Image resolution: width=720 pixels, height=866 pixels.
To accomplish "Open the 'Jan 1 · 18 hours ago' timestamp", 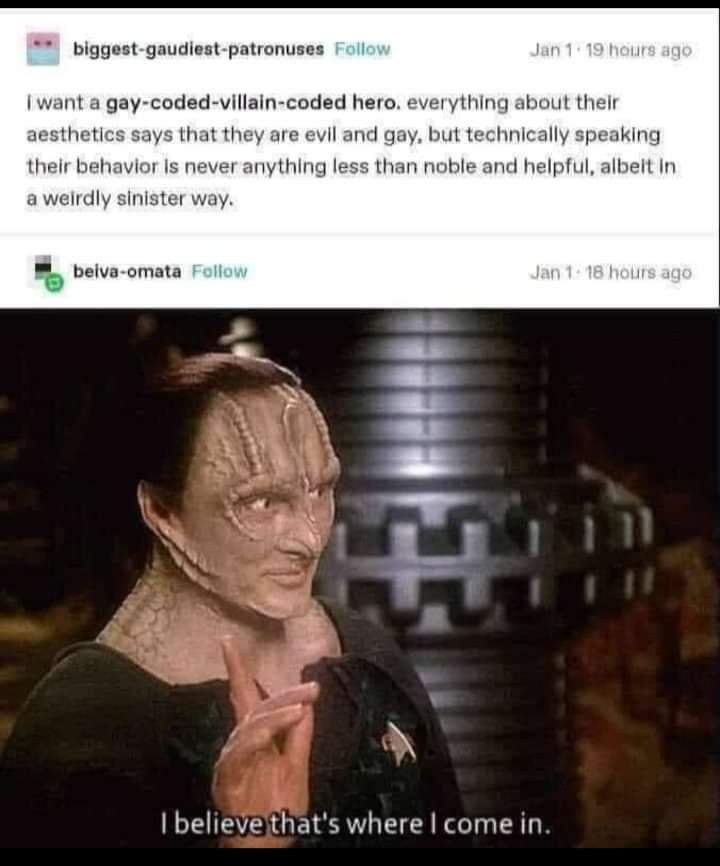I will pos(610,272).
